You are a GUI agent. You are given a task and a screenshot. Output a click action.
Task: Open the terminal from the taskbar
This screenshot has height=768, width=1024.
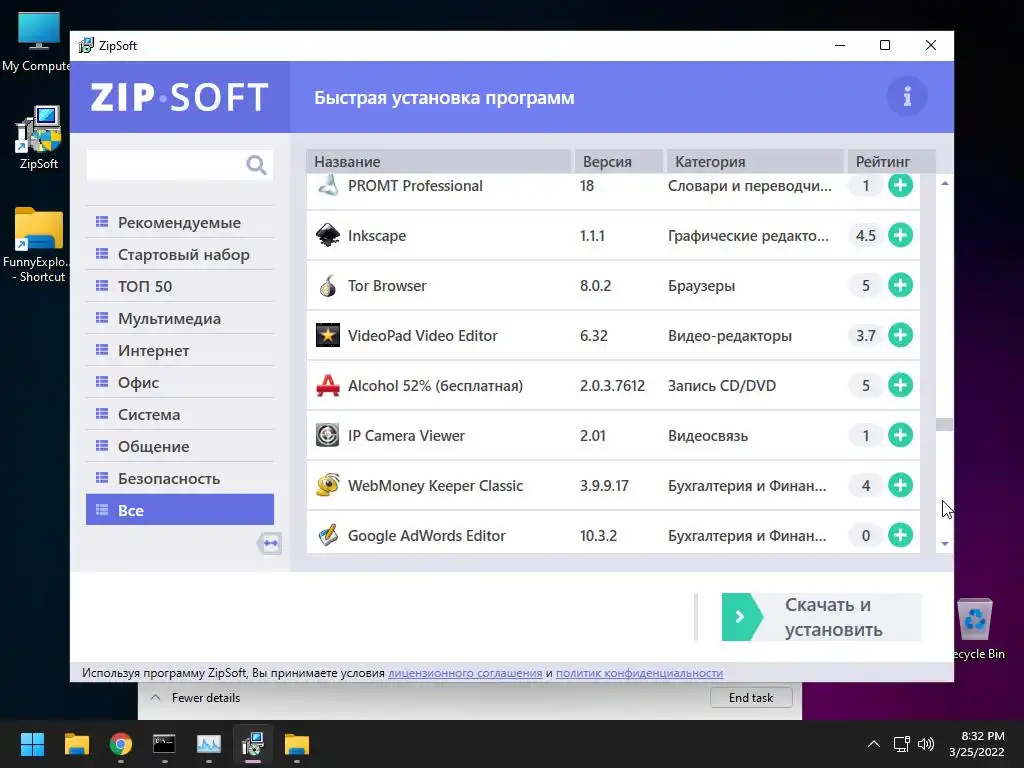point(164,744)
